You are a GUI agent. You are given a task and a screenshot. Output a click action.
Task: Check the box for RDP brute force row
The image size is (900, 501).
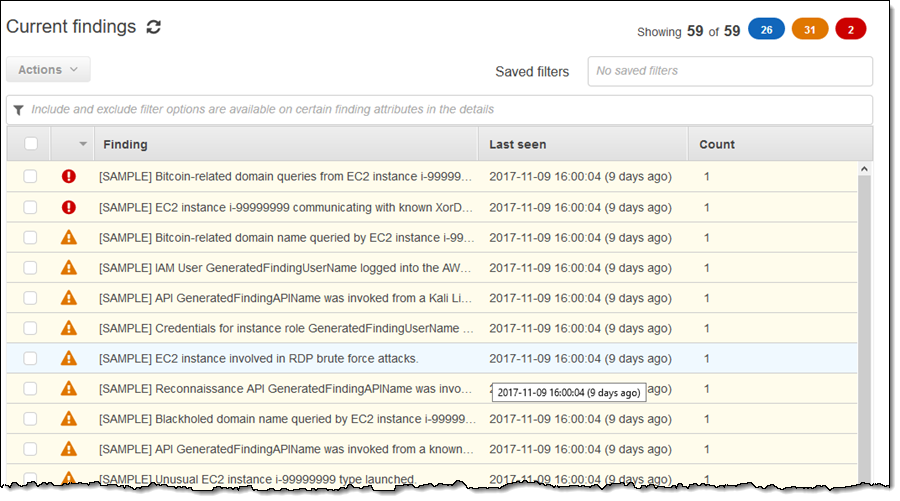click(x=31, y=358)
